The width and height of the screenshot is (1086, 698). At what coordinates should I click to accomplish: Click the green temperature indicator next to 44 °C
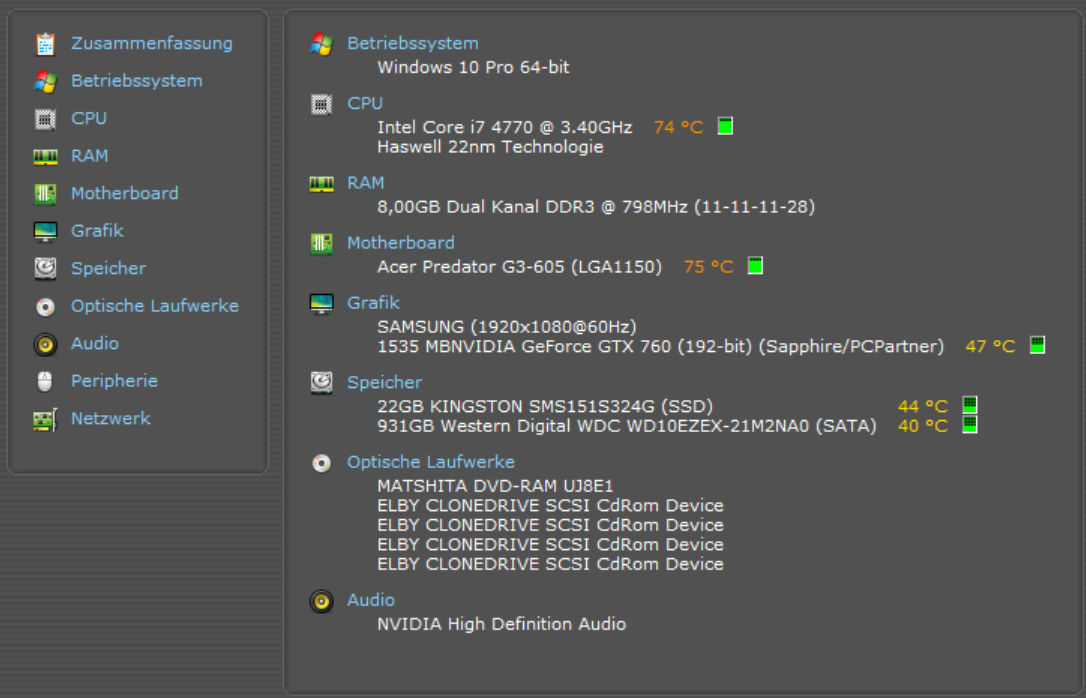pyautogui.click(x=970, y=404)
